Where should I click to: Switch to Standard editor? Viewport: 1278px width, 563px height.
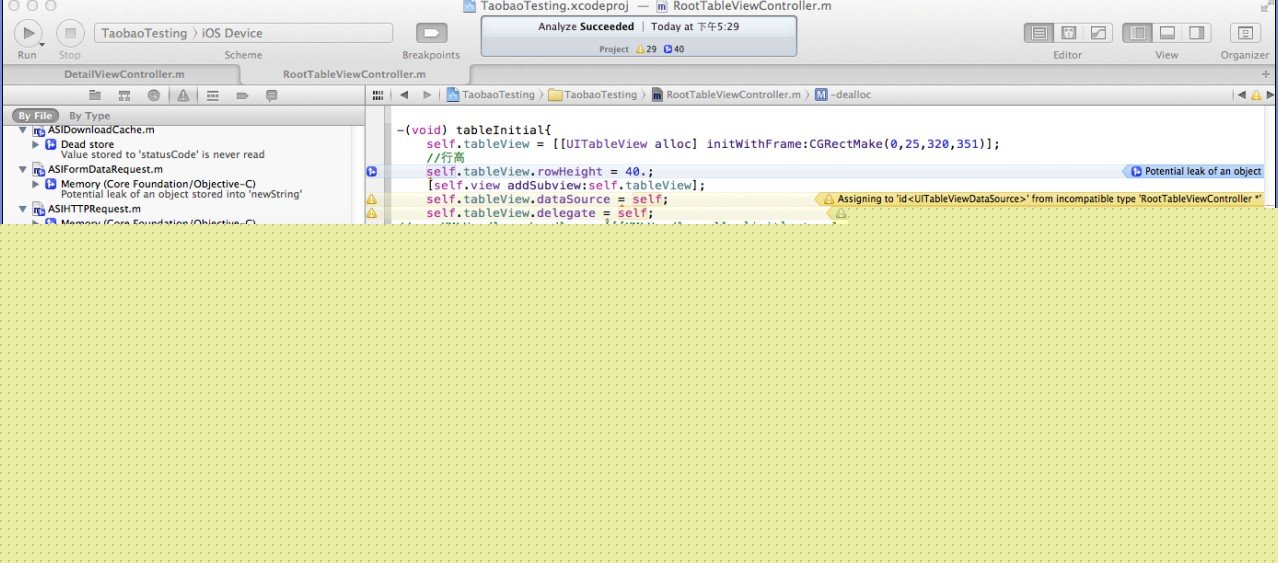tap(1039, 33)
